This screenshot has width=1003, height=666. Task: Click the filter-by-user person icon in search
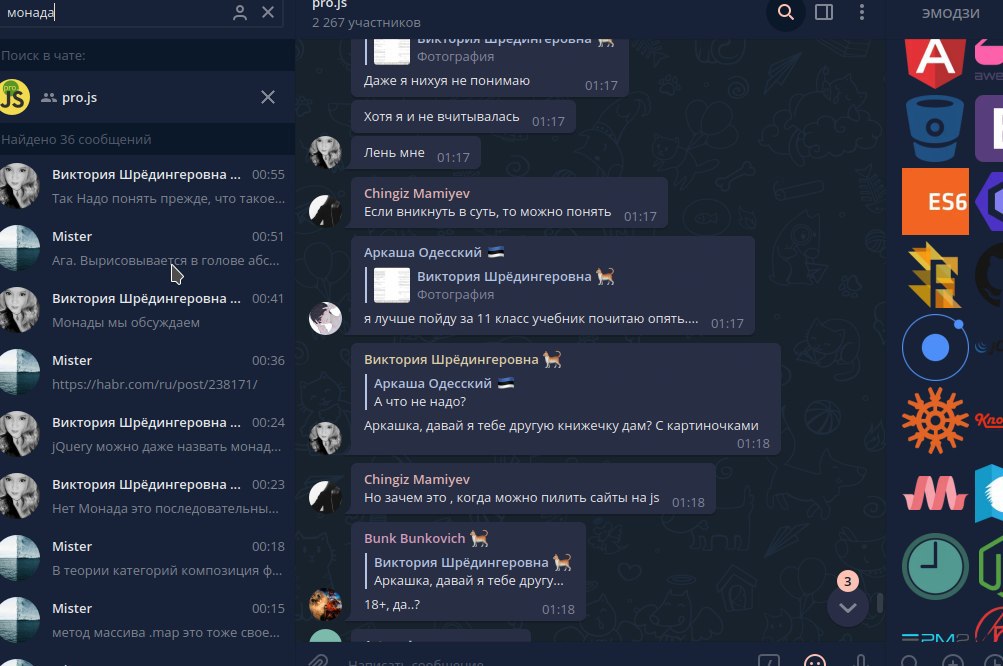pos(240,12)
